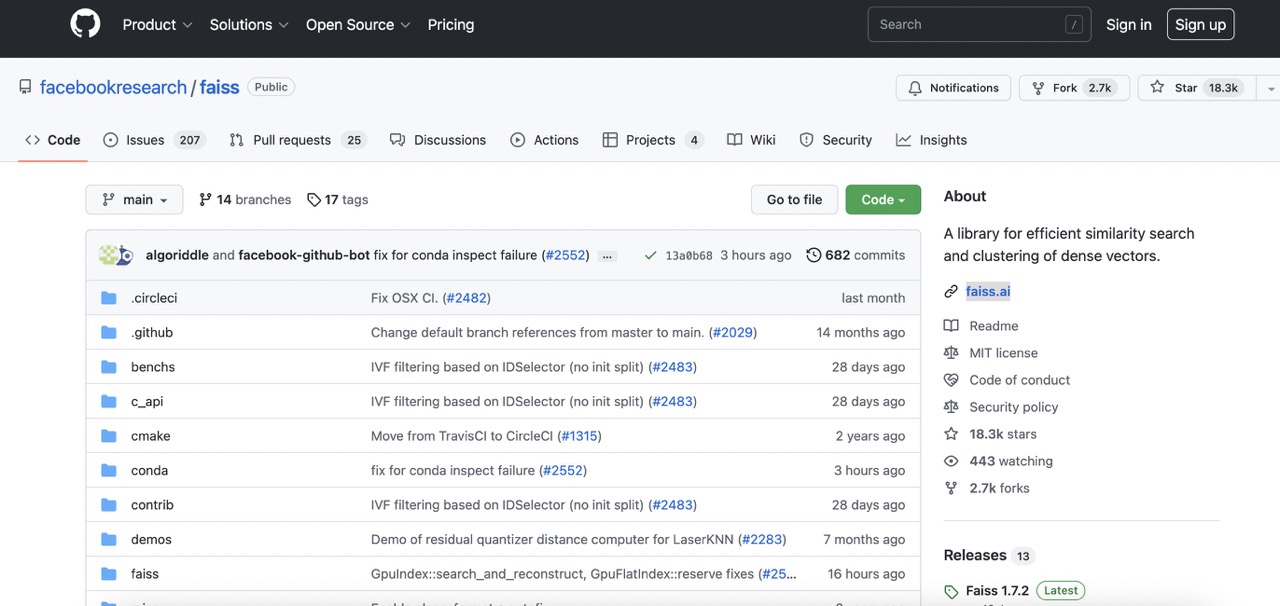Open the green Code dropdown button
1280x606 pixels.
pos(883,200)
